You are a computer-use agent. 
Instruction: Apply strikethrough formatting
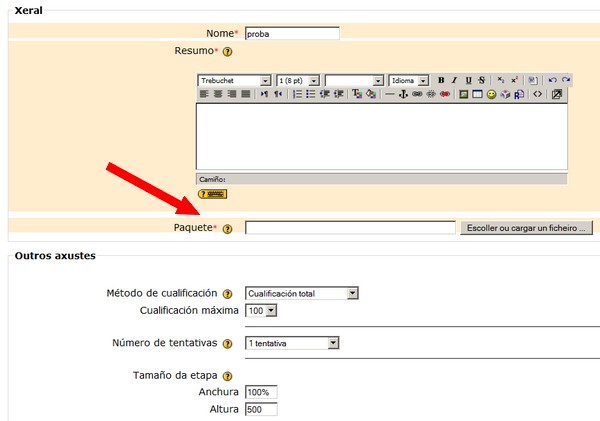pyautogui.click(x=482, y=80)
